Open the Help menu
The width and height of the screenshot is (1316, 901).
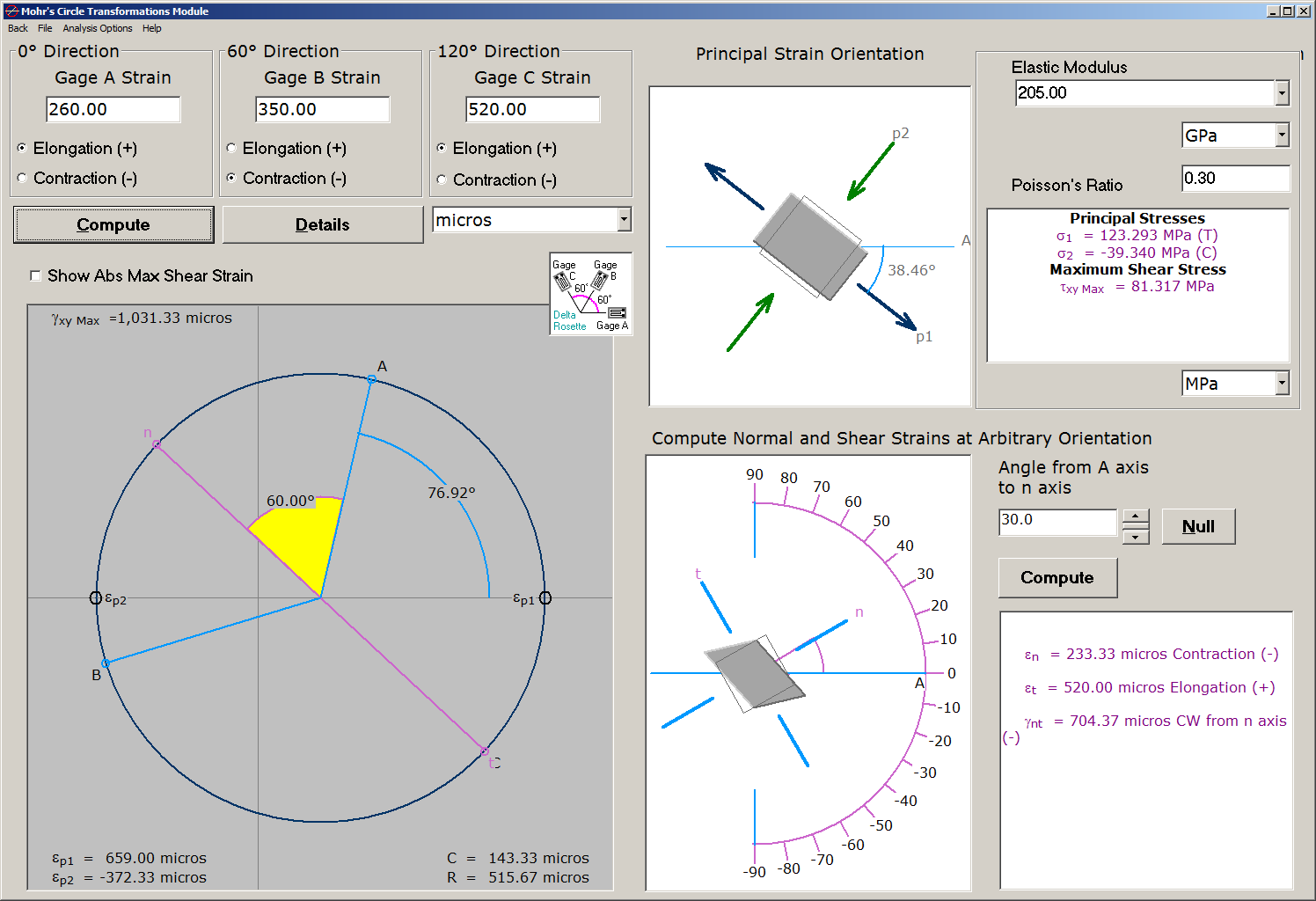pos(151,28)
